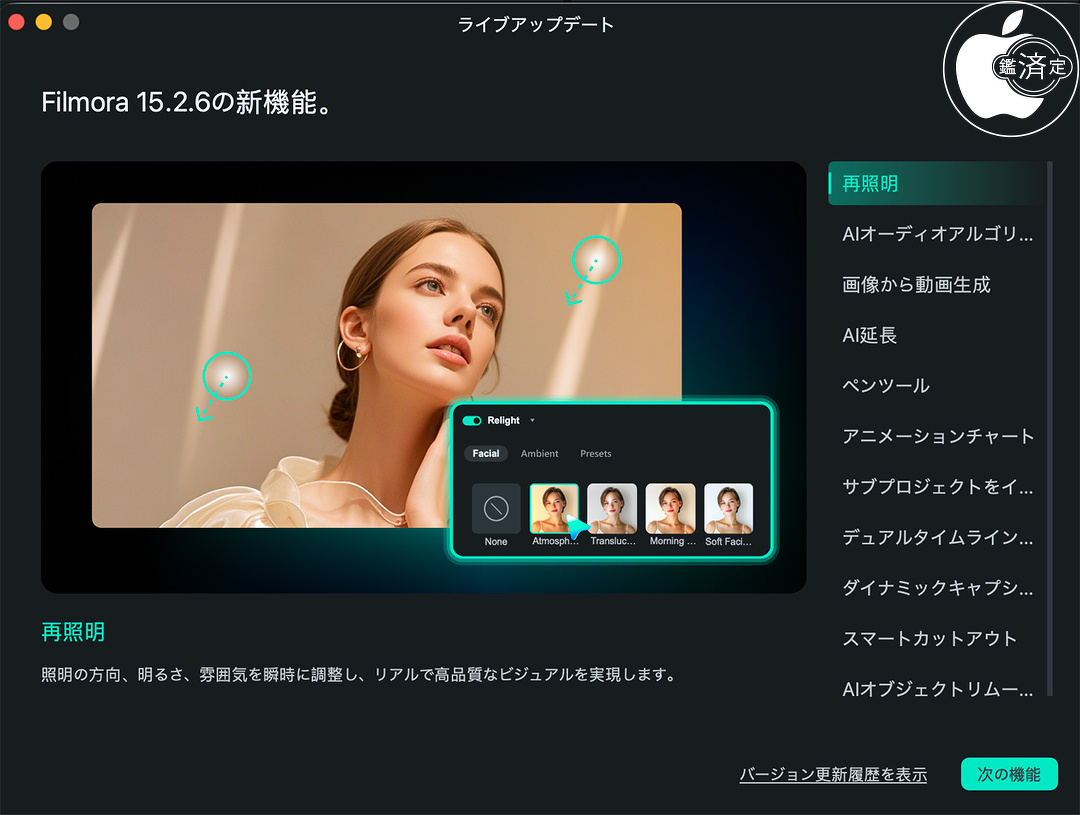Choose the Morning preset thumbnail
The height and width of the screenshot is (815, 1080).
tap(670, 508)
